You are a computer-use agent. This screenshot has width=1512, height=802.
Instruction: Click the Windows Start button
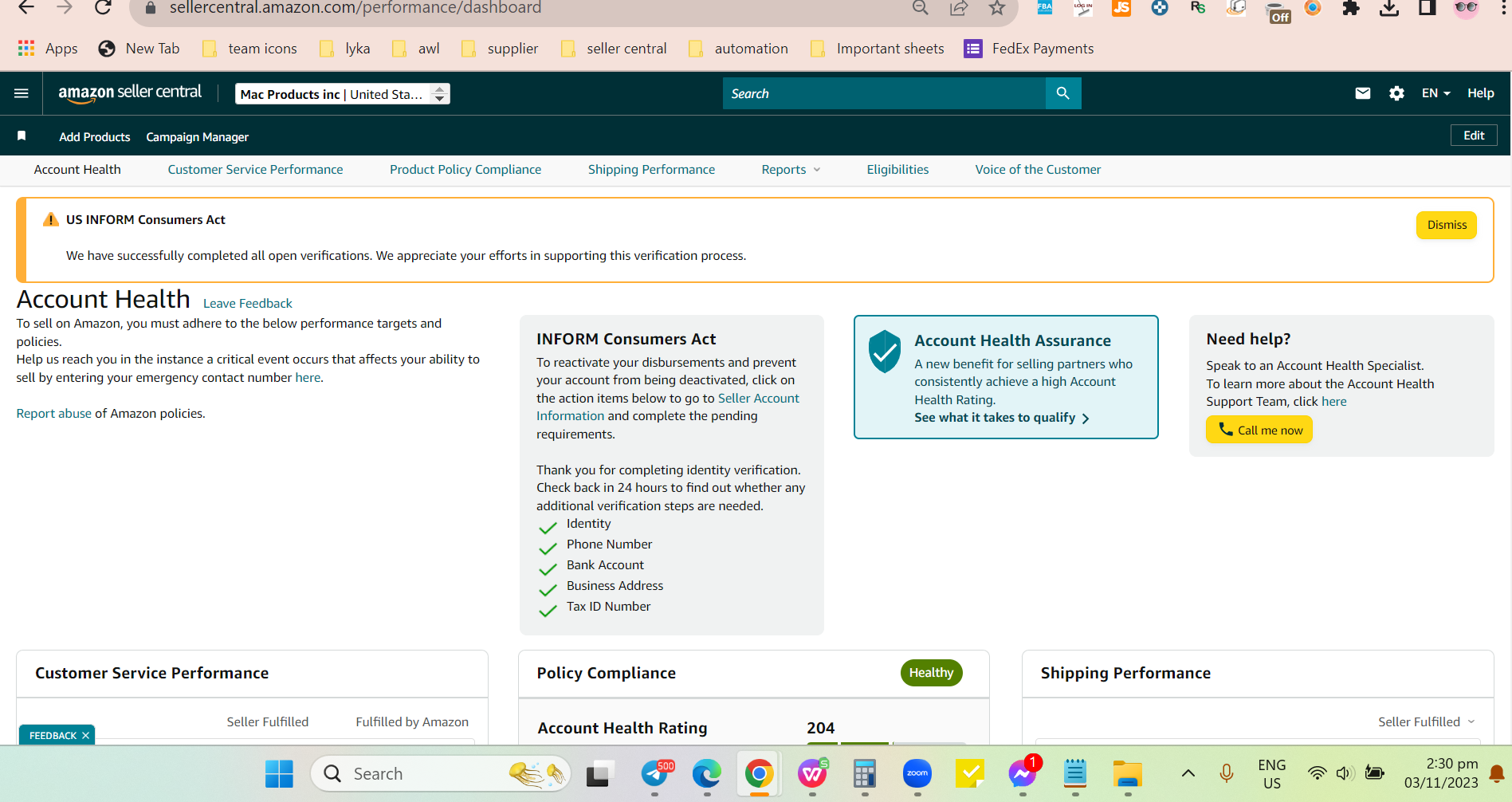coord(280,773)
